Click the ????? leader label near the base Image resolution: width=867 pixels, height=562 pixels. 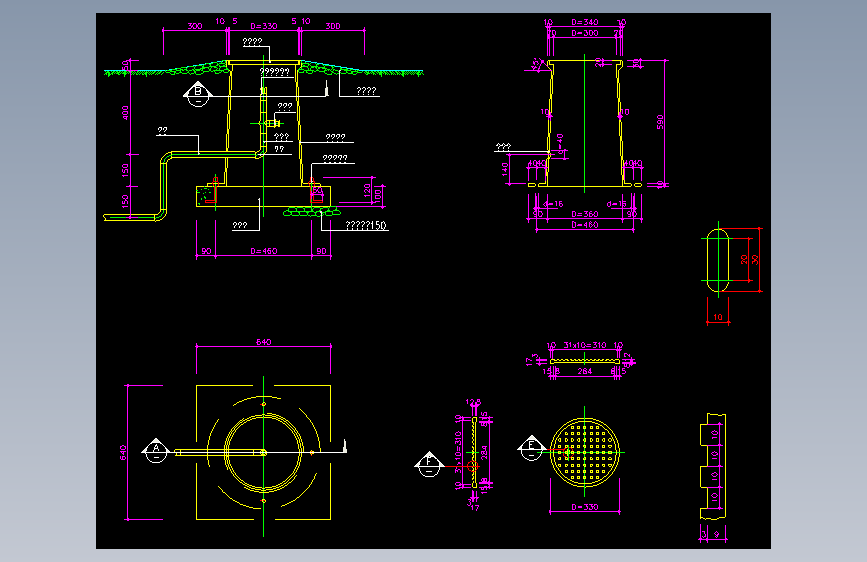(335, 158)
